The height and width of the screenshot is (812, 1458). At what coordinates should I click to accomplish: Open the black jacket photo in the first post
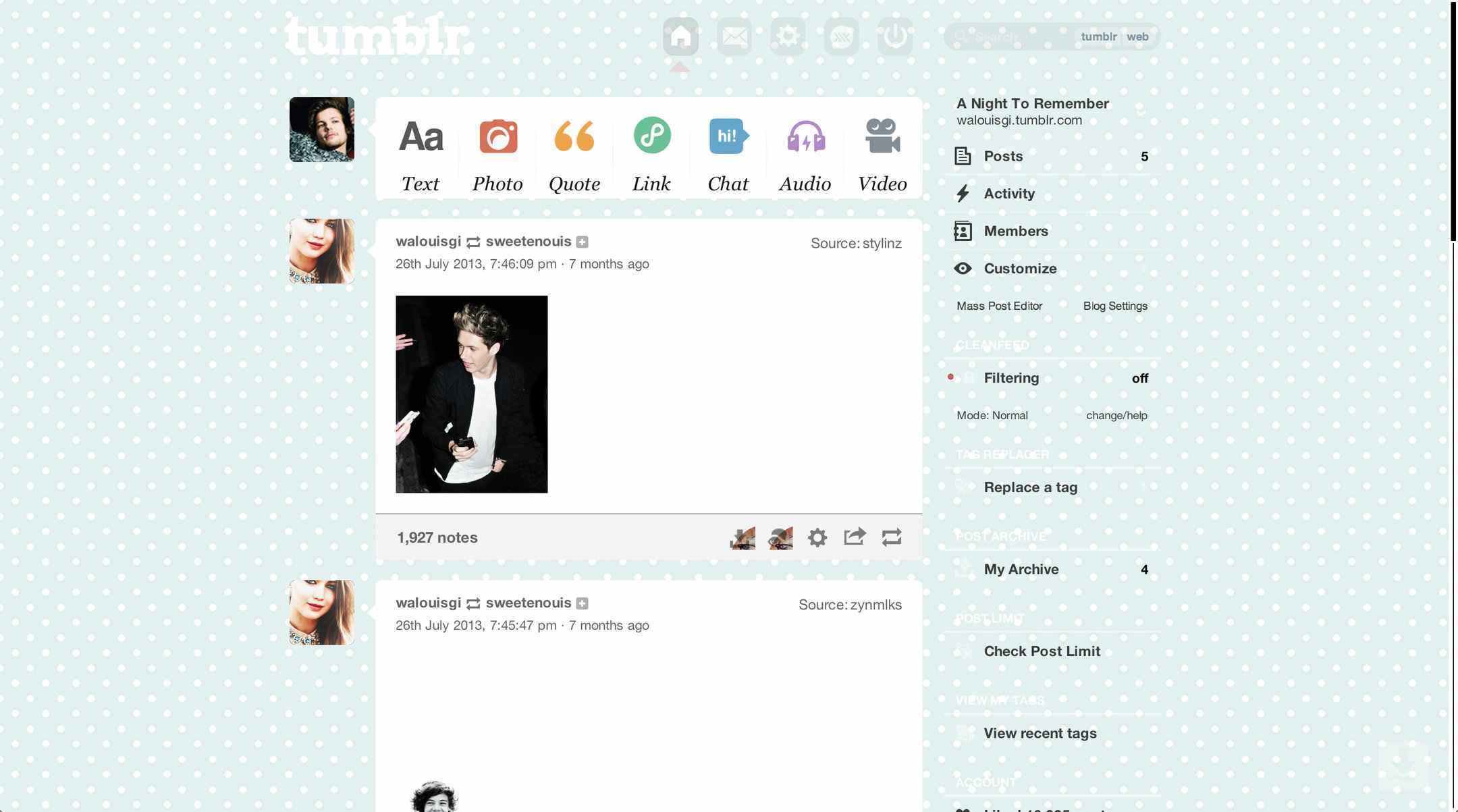(x=471, y=394)
